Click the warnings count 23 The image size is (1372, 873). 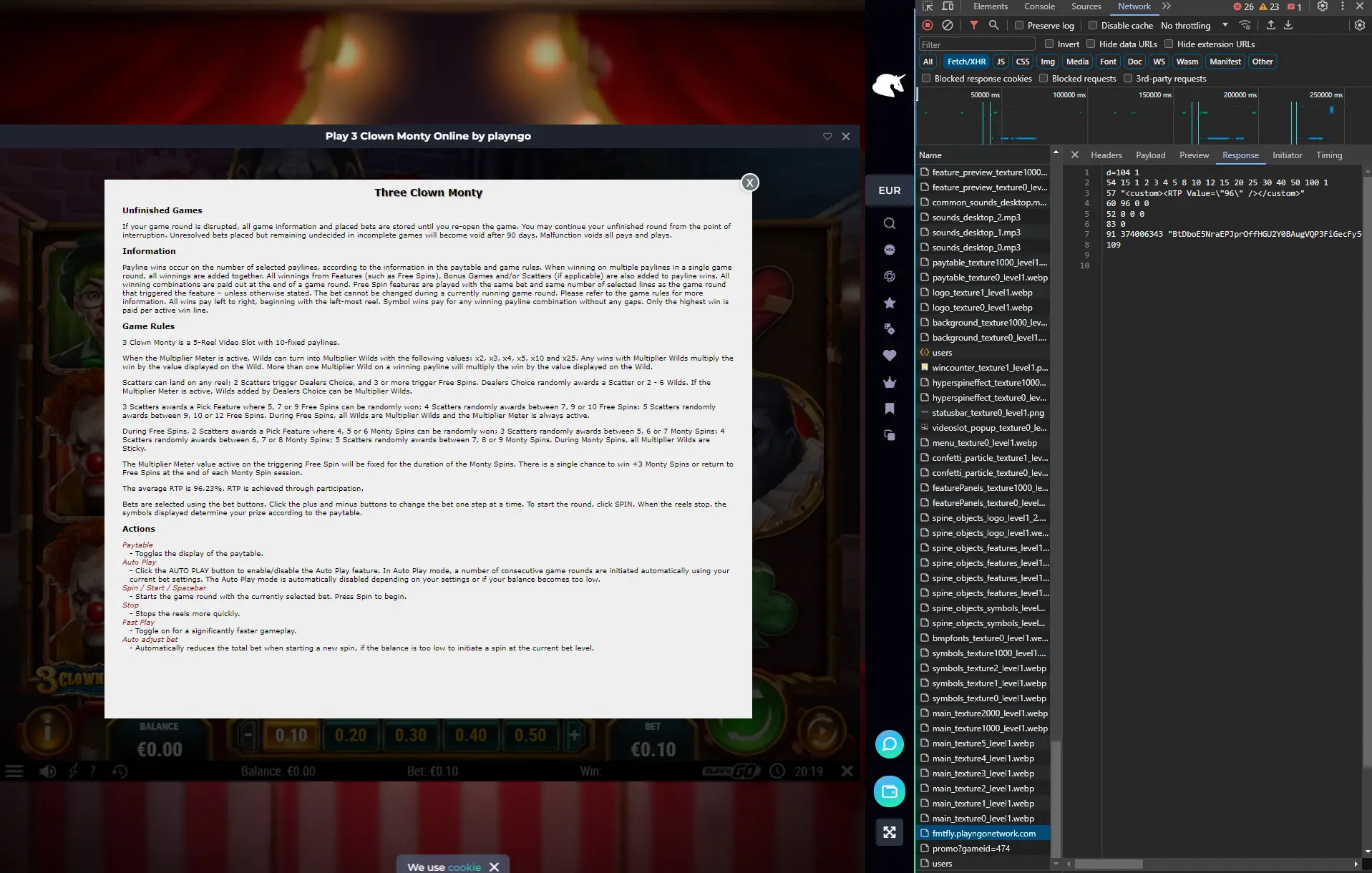click(1270, 6)
